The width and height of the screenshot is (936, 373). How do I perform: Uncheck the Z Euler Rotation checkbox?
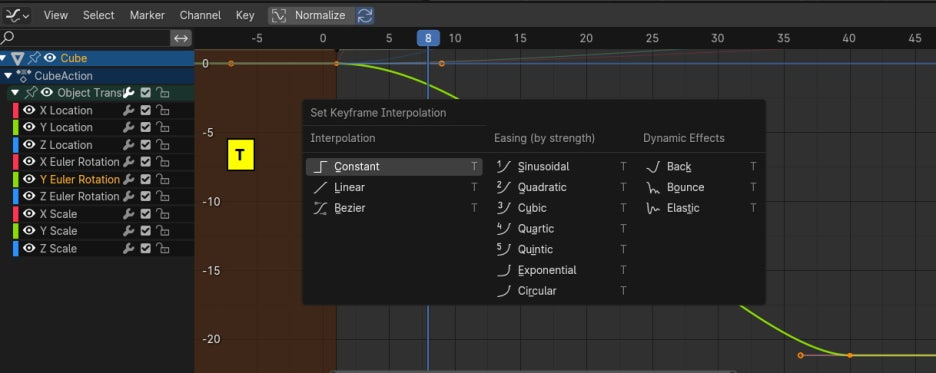tap(145, 196)
